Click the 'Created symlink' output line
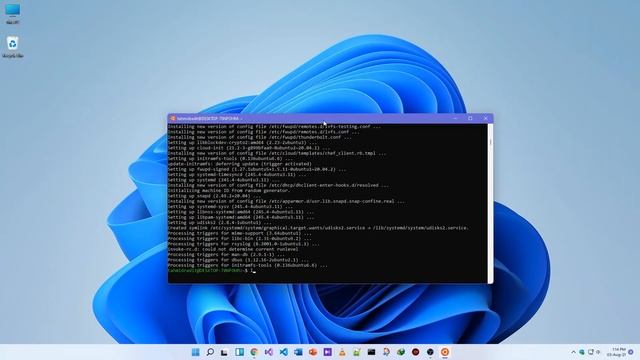This screenshot has width=640, height=360. pyautogui.click(x=318, y=228)
